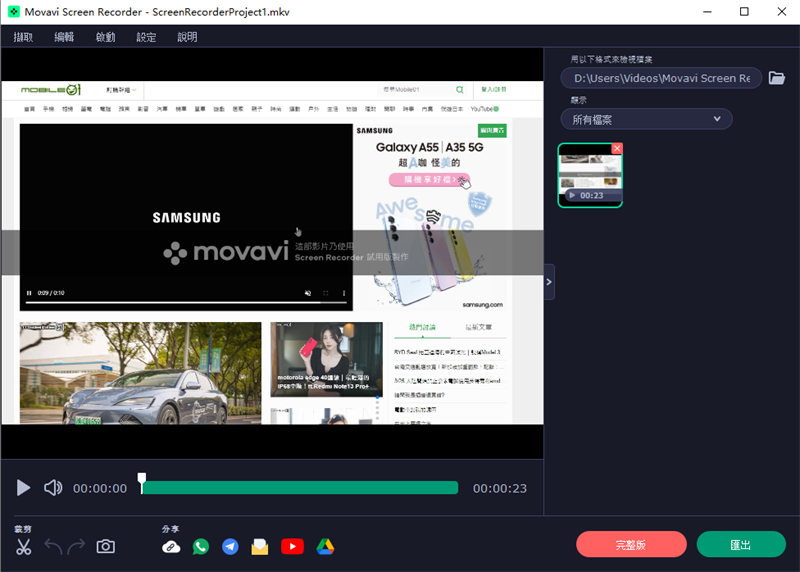Select the scissors cut tool
Screen dimensions: 800x572
24,547
